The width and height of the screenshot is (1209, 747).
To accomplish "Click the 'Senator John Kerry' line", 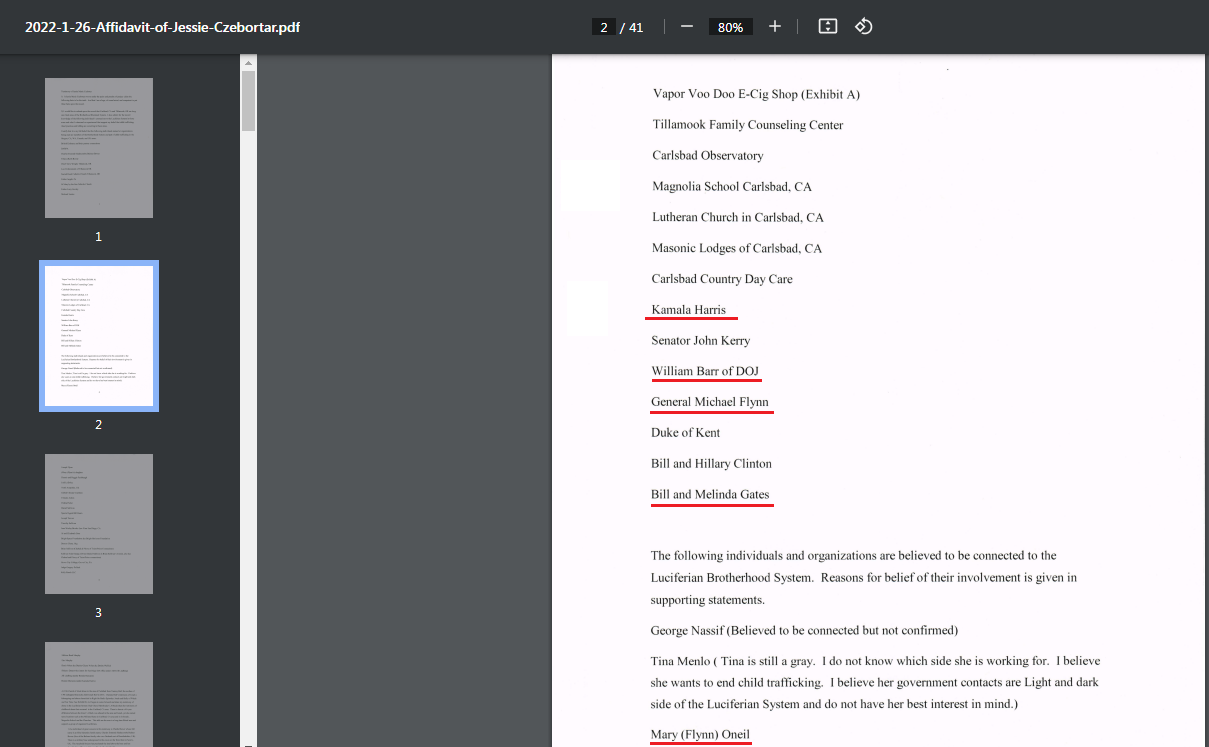I will click(701, 341).
